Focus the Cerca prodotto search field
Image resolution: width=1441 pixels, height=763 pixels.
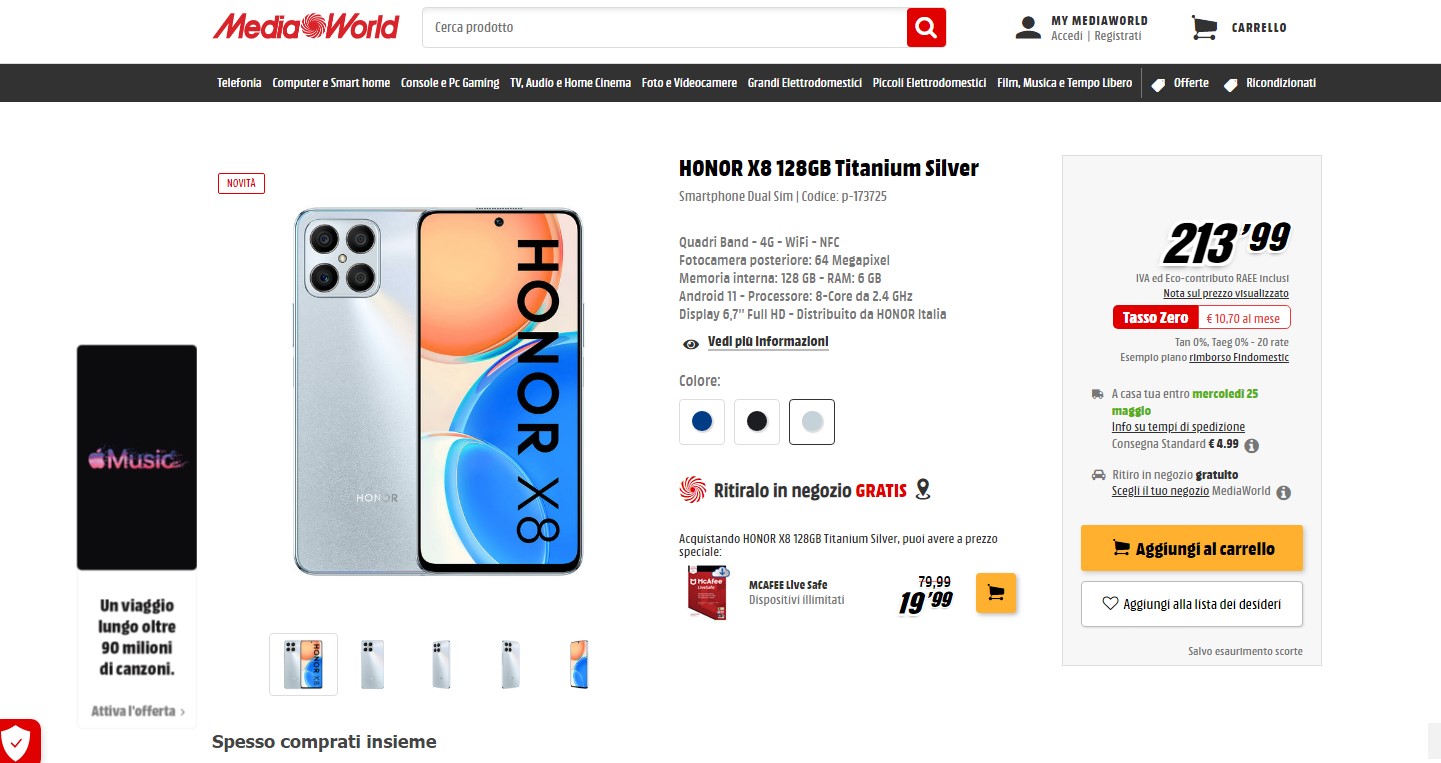pyautogui.click(x=664, y=27)
